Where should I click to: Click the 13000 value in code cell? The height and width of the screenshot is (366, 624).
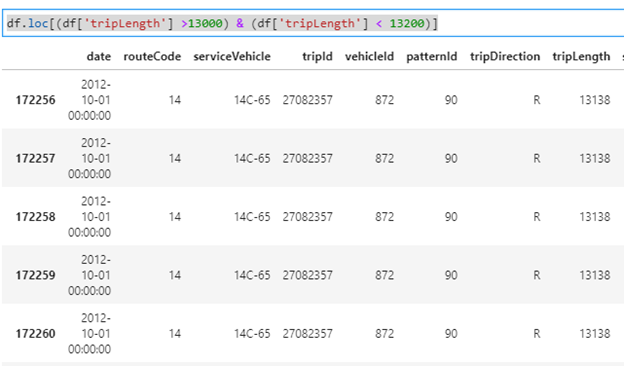[205, 23]
